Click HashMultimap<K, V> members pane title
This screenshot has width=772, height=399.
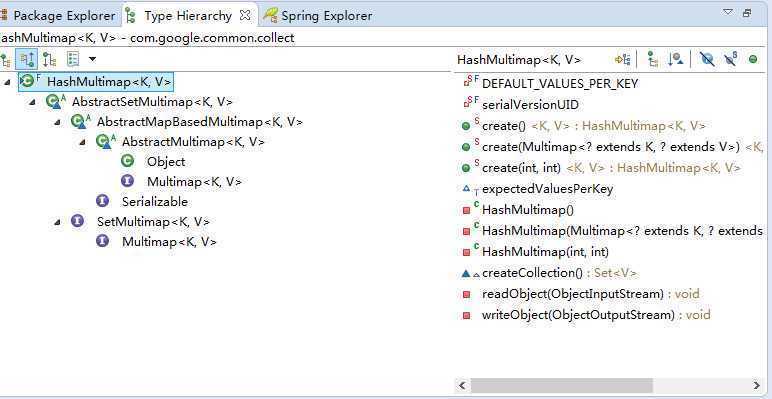click(519, 60)
